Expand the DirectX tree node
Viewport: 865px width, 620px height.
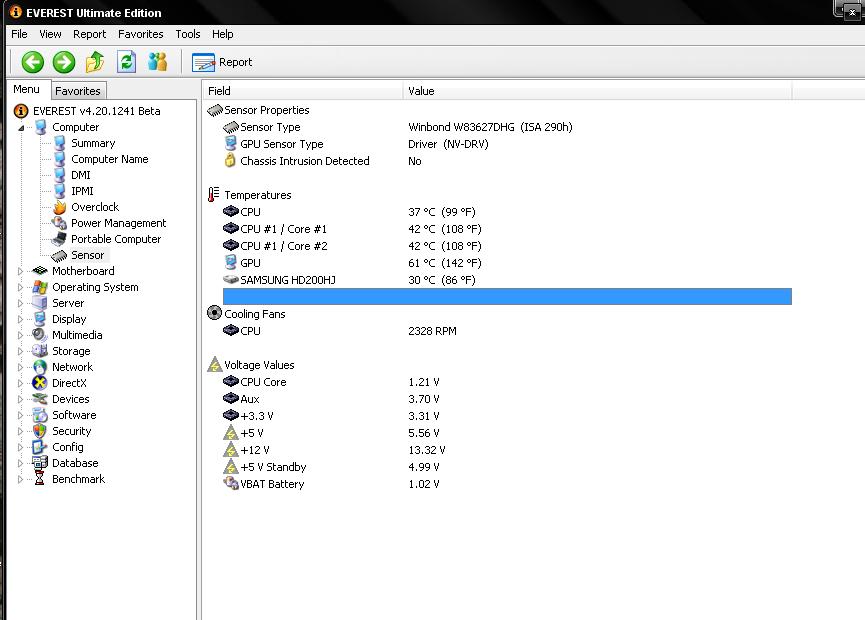20,383
